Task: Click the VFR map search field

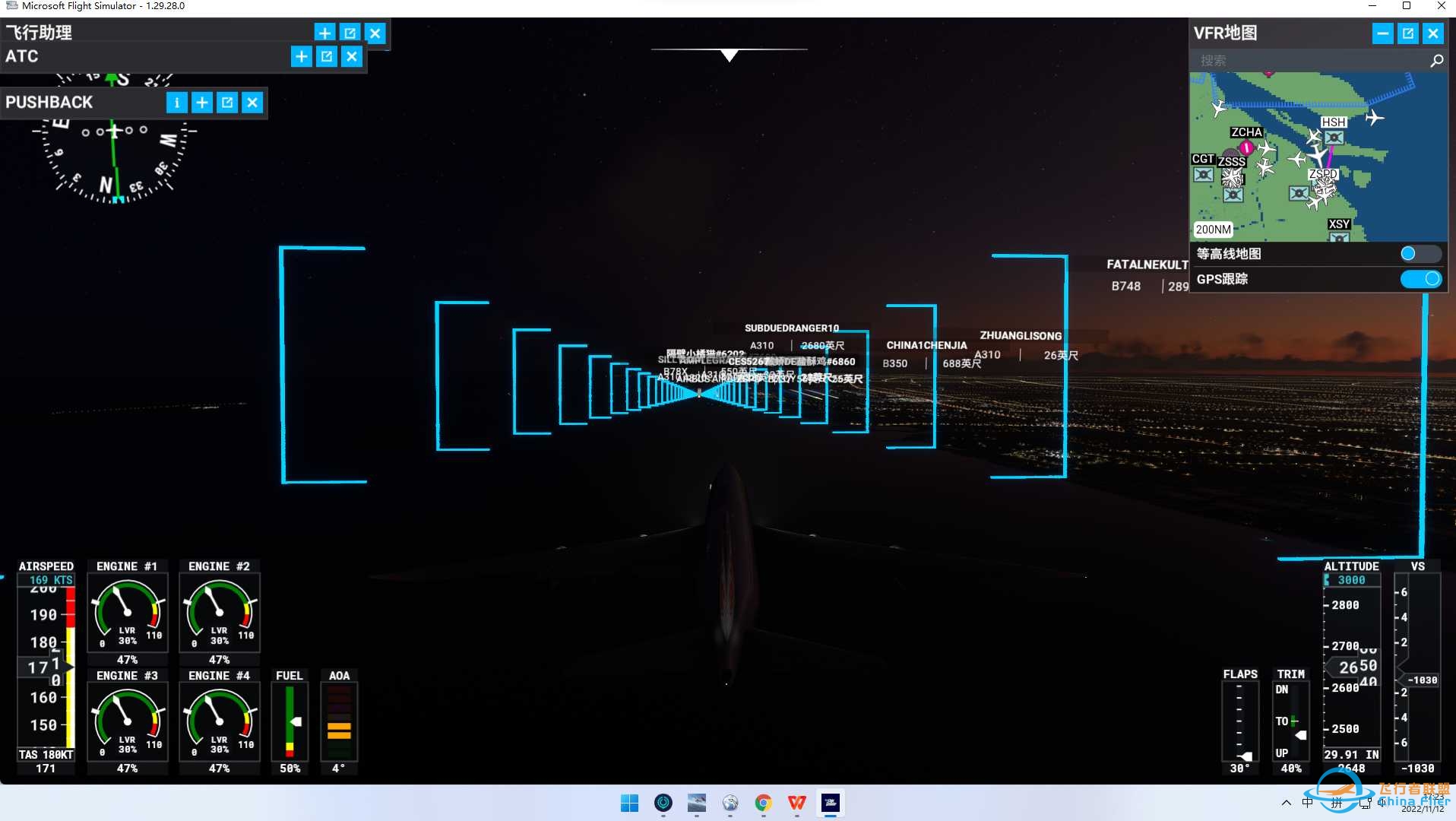Action: click(1309, 61)
